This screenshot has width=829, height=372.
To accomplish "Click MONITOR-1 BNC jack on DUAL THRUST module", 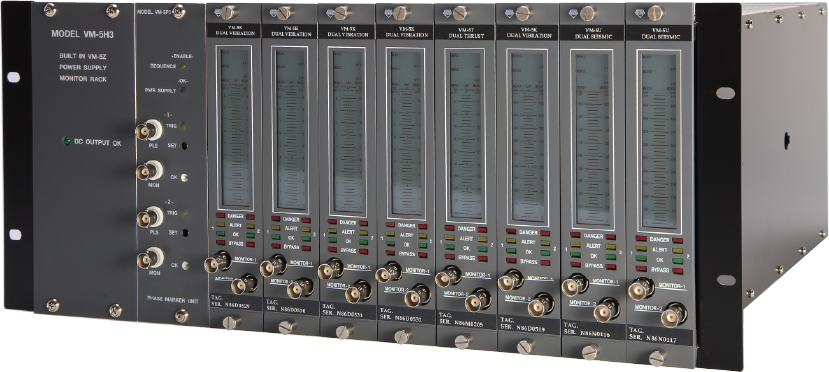I will click(448, 276).
